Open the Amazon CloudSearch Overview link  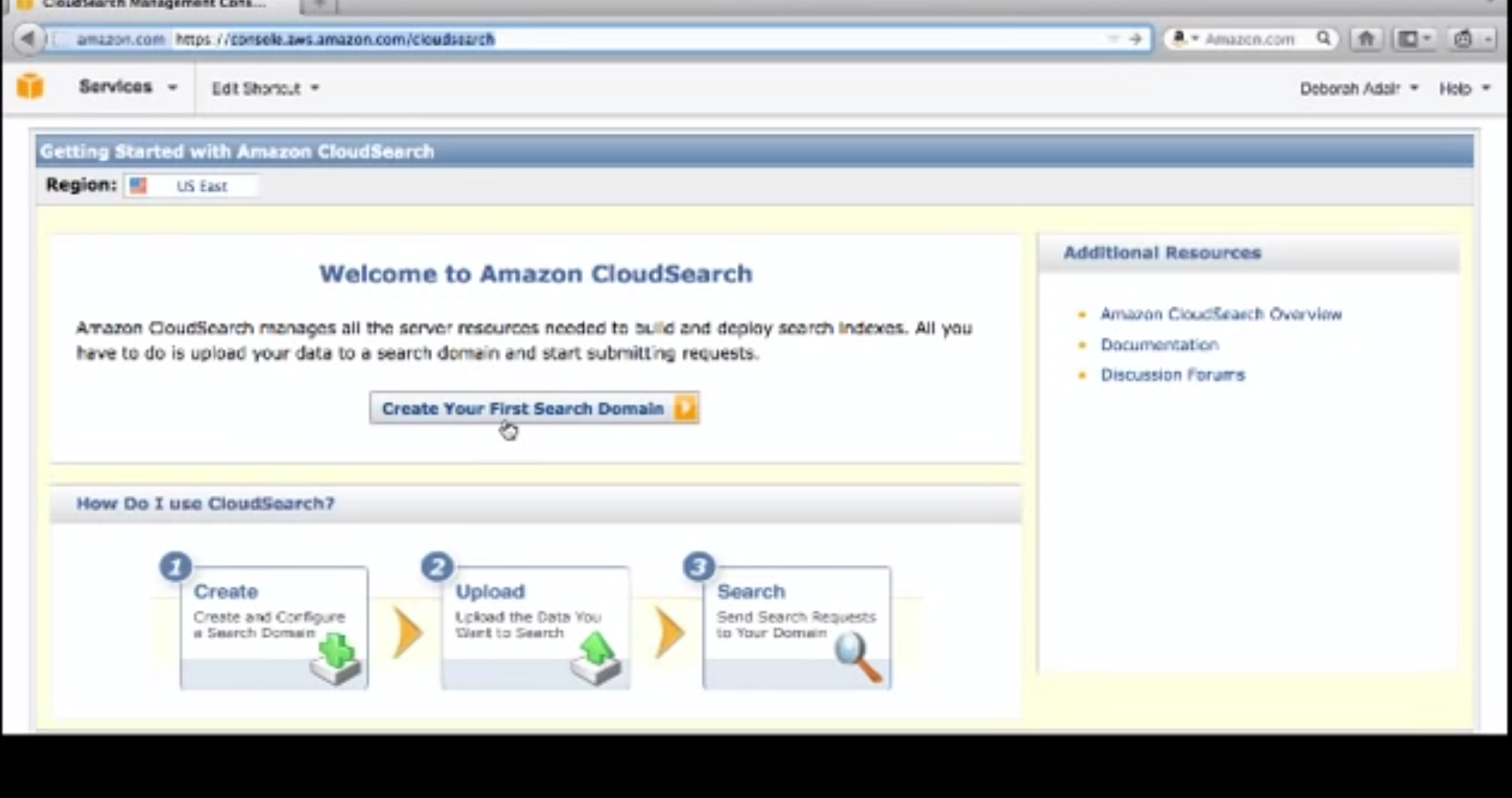tap(1220, 314)
